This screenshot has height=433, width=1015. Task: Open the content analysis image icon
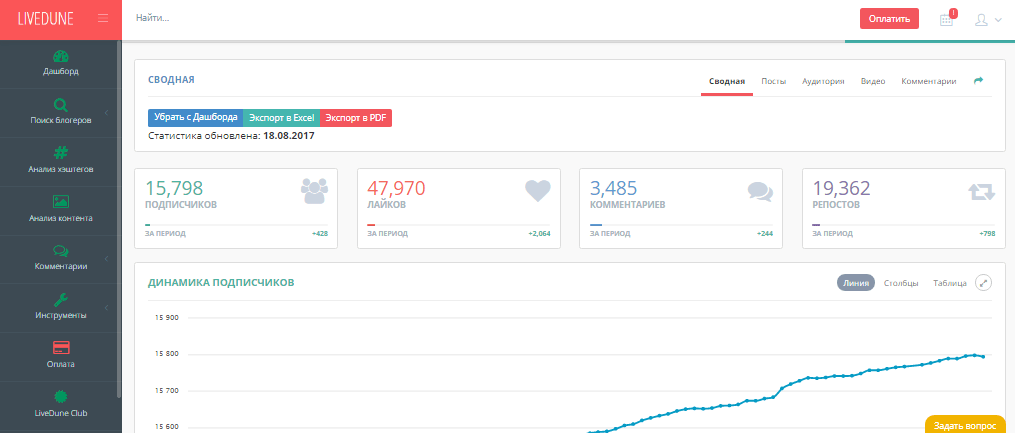tap(60, 201)
